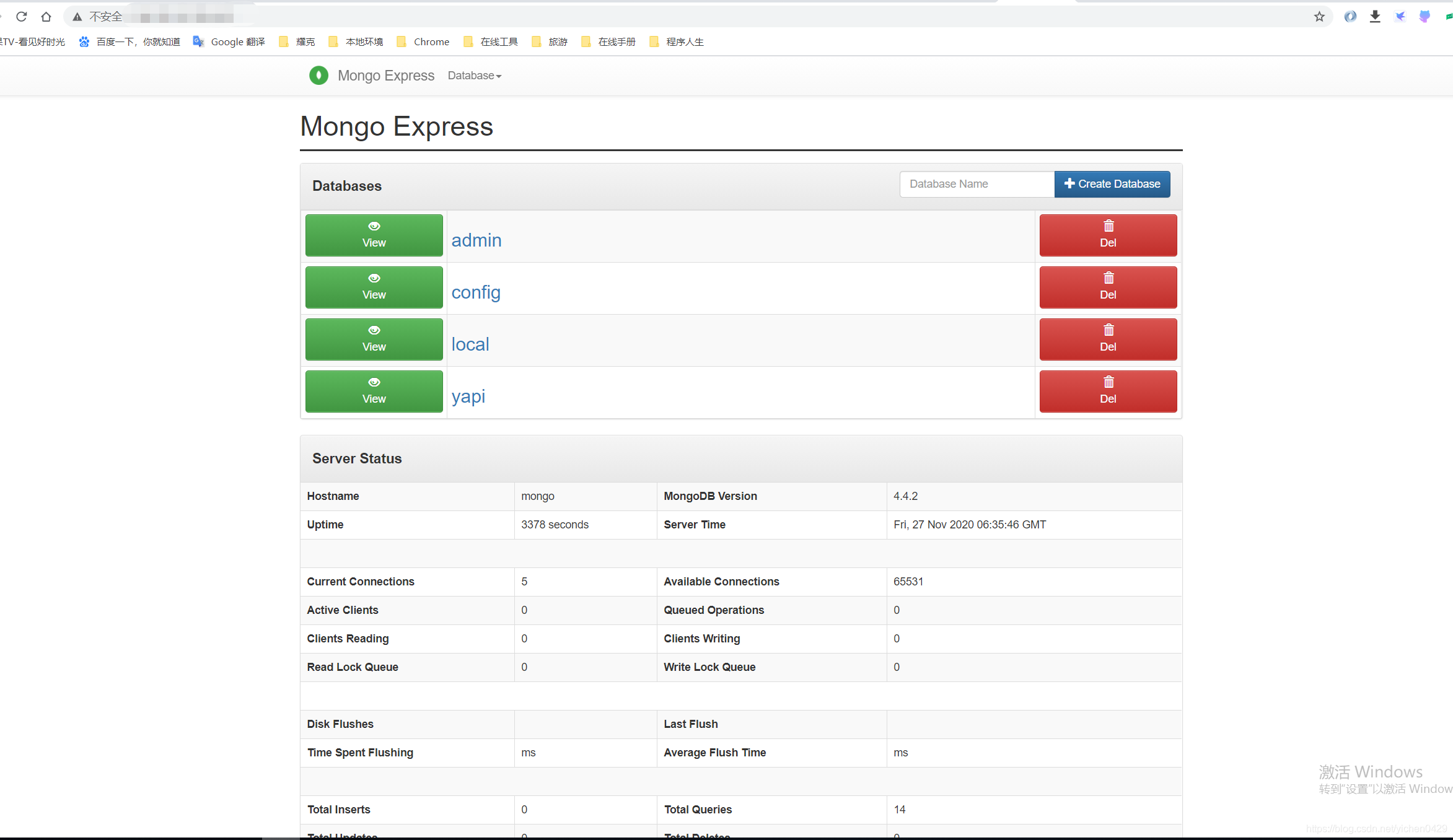Open the 在线手册 bookmarks folder
This screenshot has height=840, width=1453.
coord(608,42)
